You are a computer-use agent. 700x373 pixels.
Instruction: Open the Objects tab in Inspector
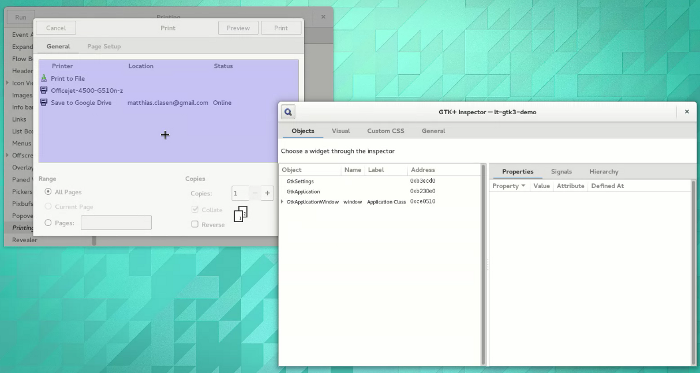pyautogui.click(x=303, y=131)
